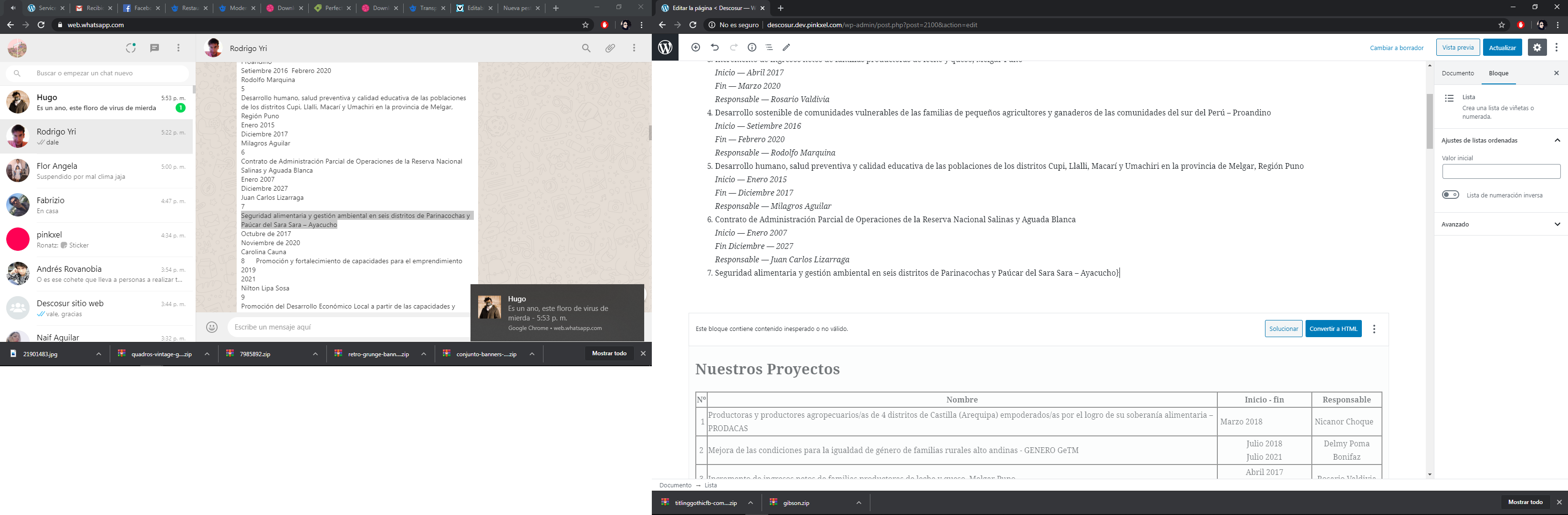Open WhatsApp sidebar three-dot menu
Image resolution: width=1568 pixels, height=515 pixels.
[178, 48]
